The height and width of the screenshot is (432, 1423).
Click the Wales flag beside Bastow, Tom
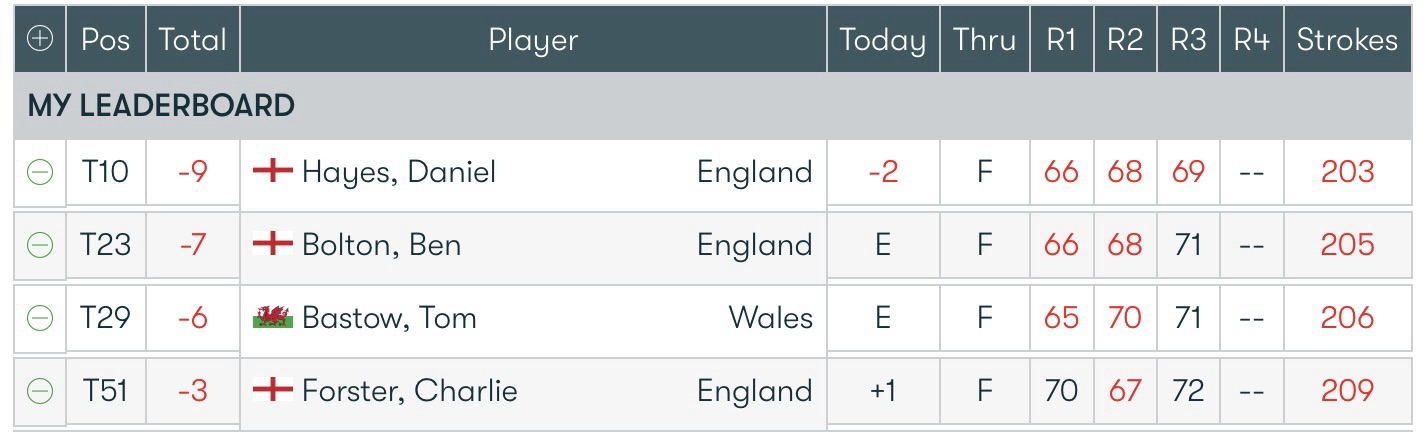[x=273, y=318]
